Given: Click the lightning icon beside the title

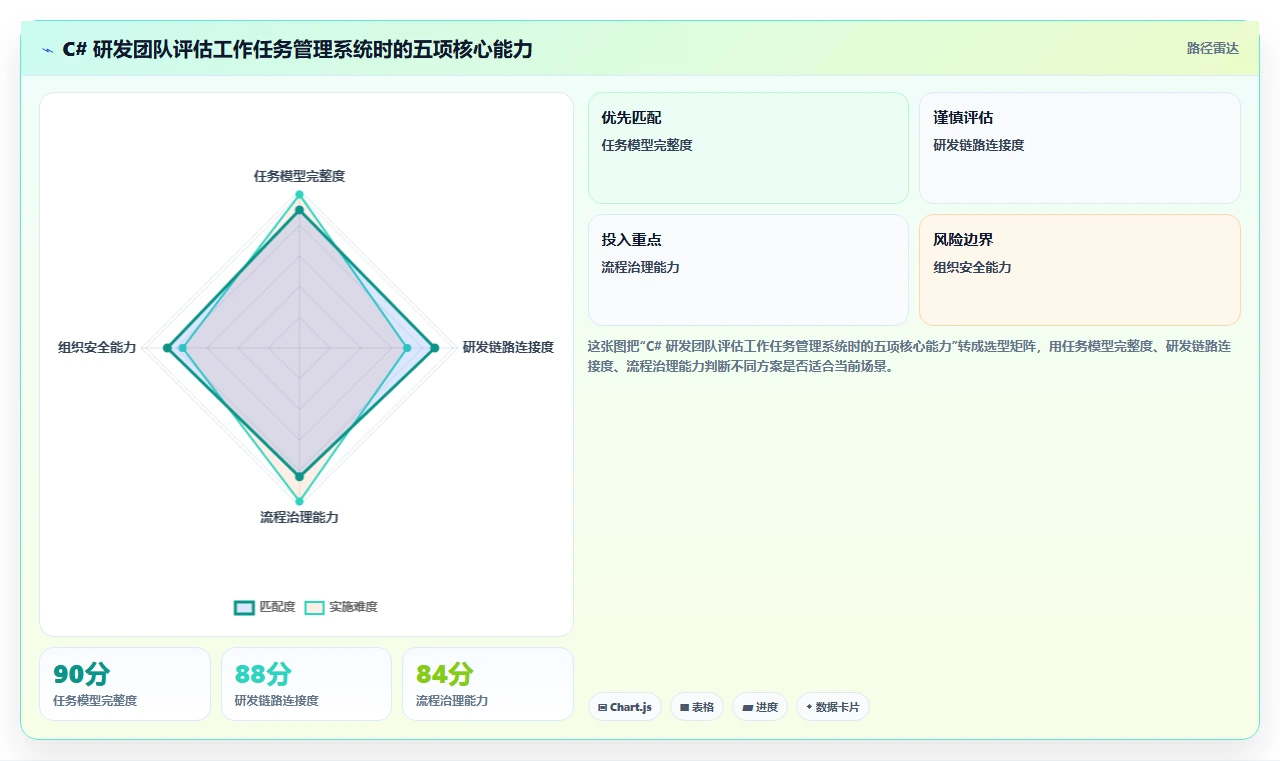Looking at the screenshot, I should tap(47, 49).
